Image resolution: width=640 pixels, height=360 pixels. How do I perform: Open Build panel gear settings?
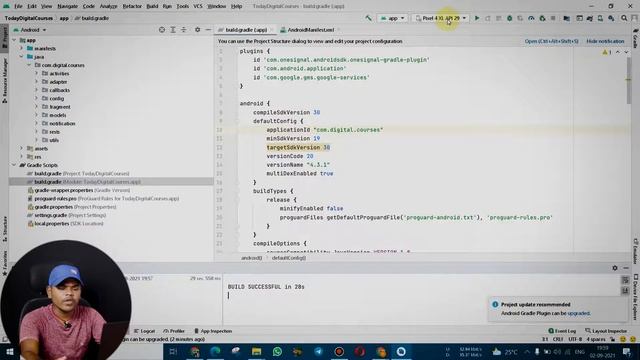pyautogui.click(x=615, y=268)
